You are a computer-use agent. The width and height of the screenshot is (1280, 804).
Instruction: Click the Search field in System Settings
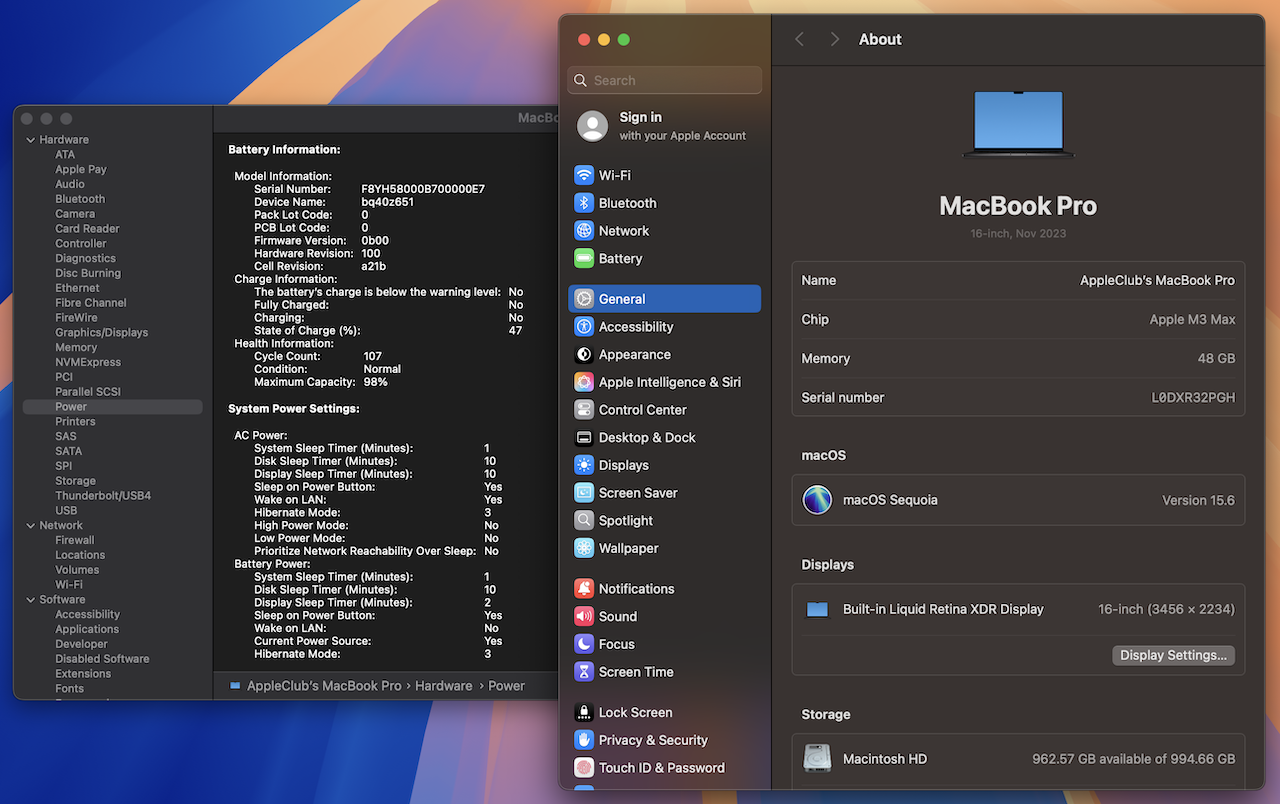[x=665, y=80]
